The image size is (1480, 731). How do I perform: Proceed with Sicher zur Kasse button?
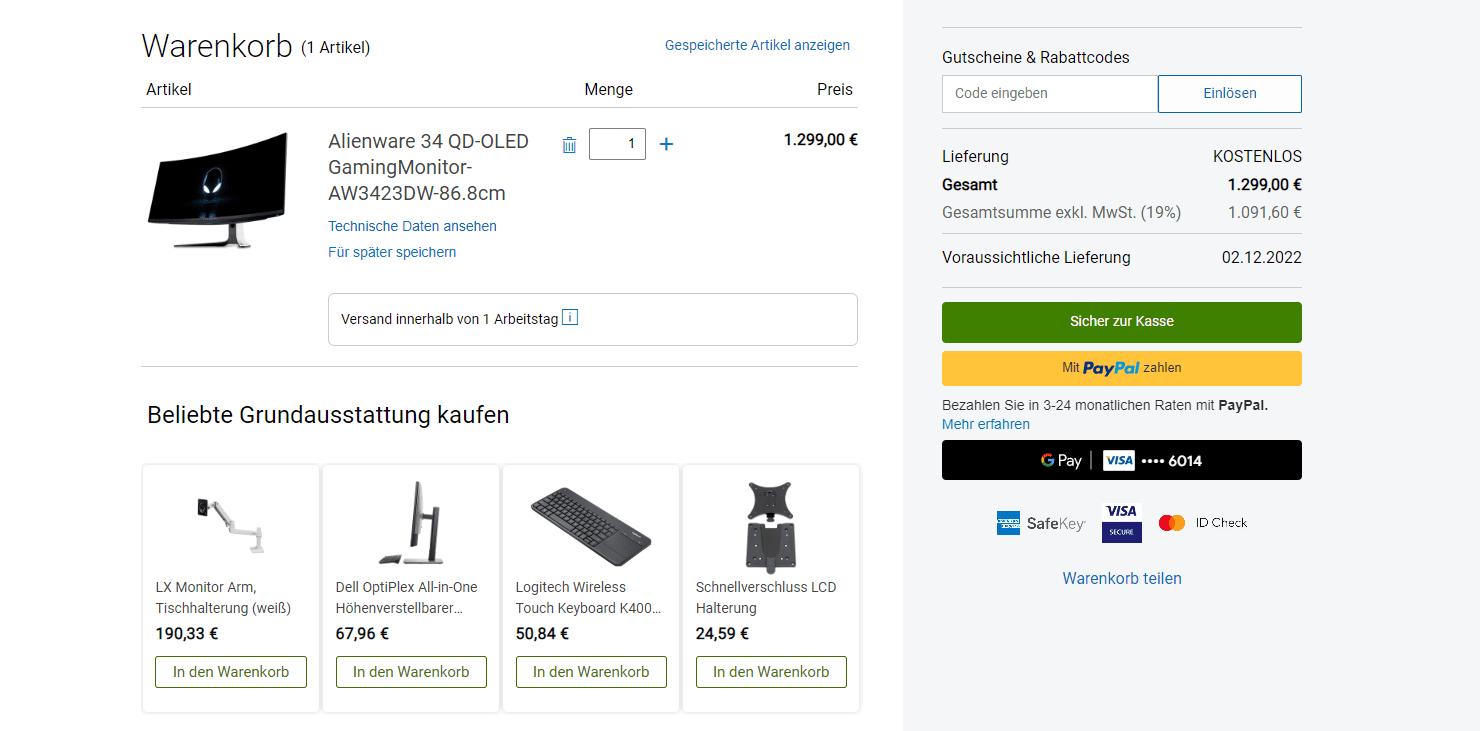1122,322
